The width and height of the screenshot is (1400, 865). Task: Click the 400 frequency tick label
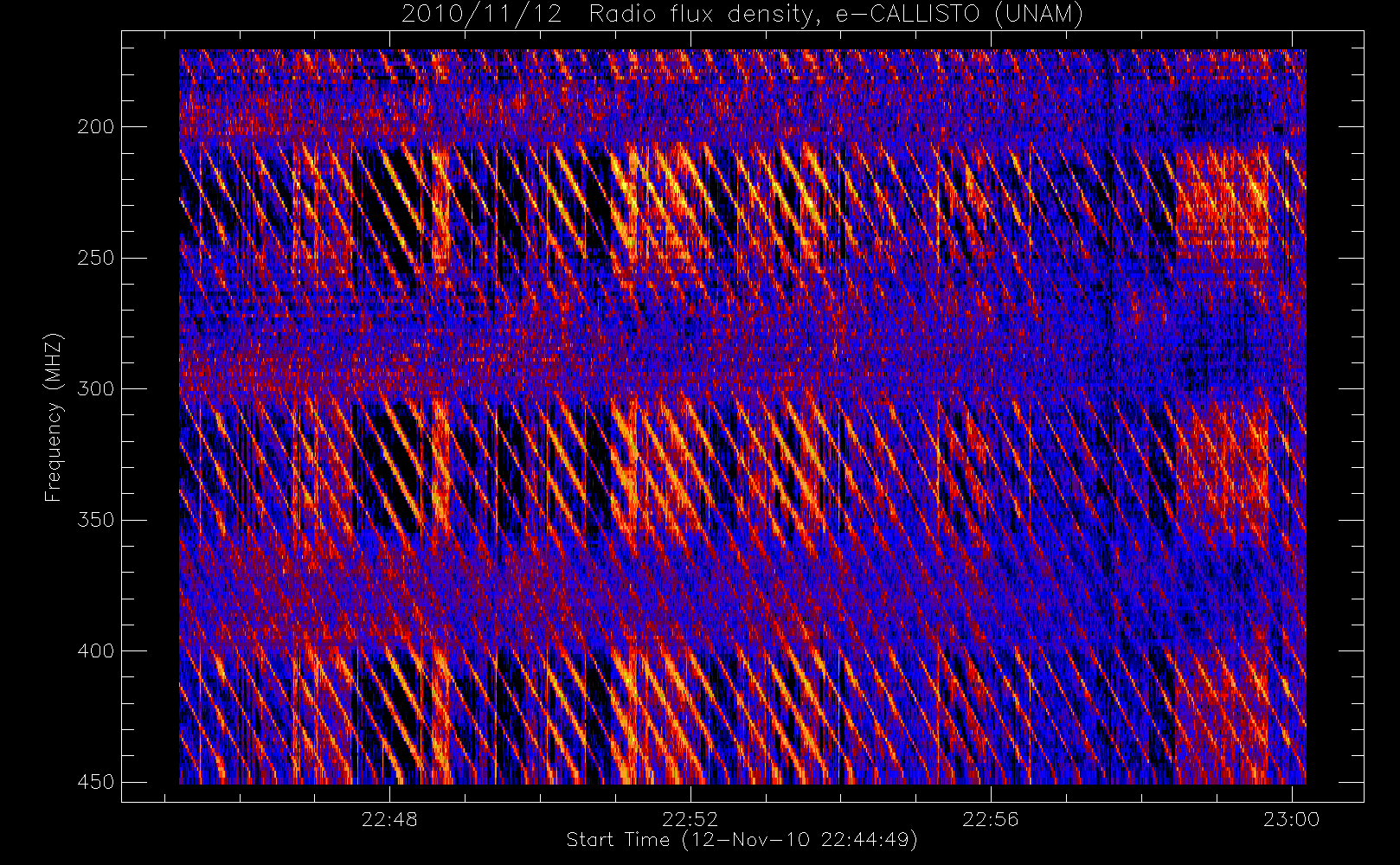tap(95, 651)
